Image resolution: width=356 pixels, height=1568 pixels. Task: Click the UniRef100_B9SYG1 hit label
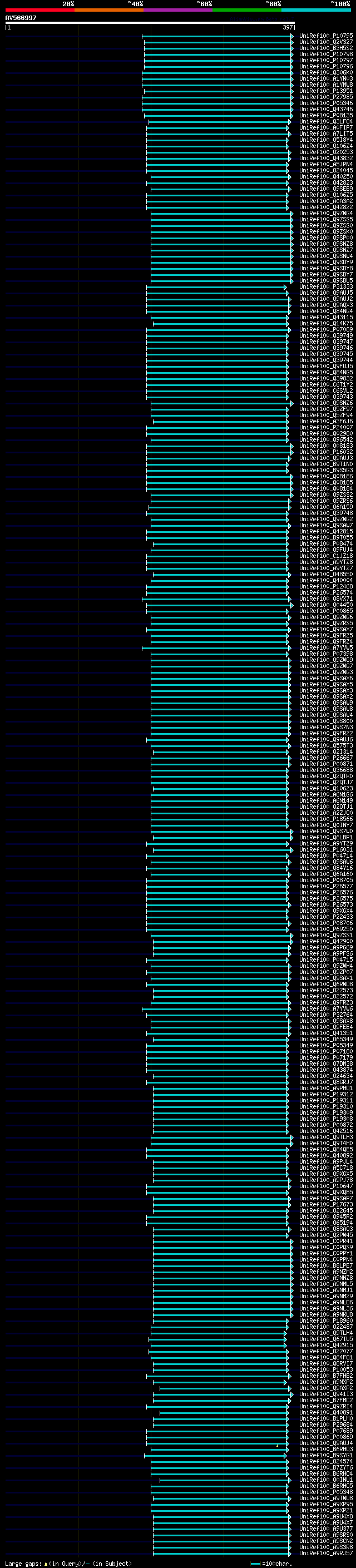326,1456
